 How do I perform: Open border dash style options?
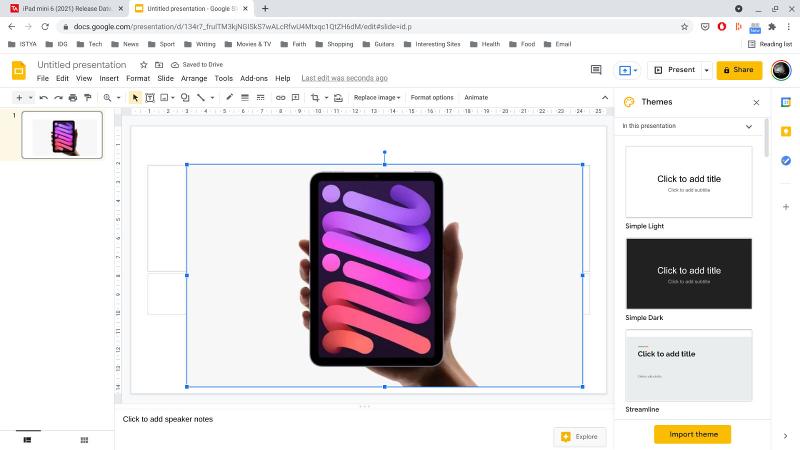(260, 97)
